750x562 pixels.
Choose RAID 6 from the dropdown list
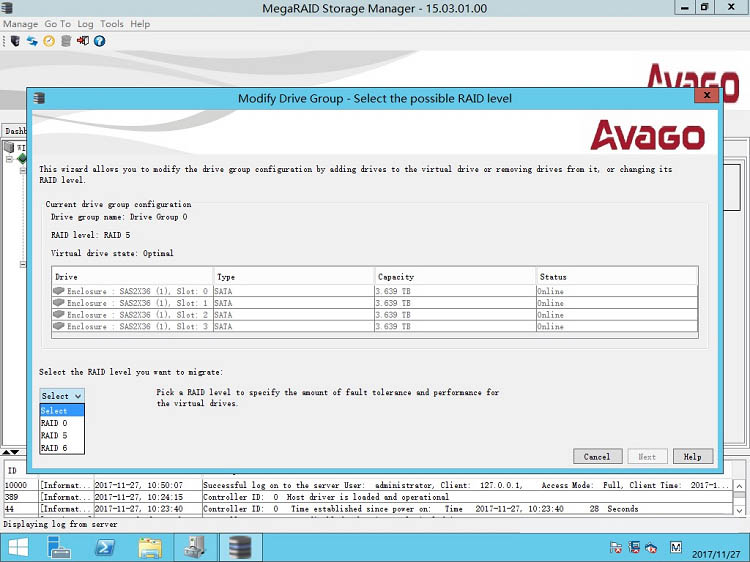coord(62,448)
